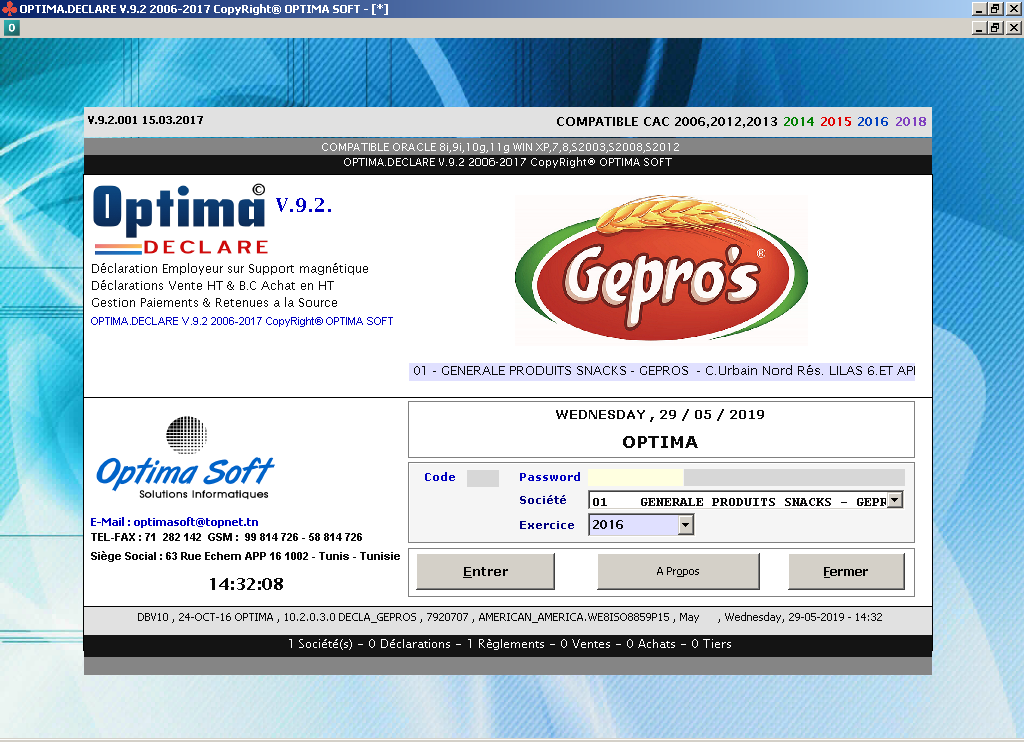Click the blue OPTIMA.DECLARE copyright link text
1024x742 pixels.
pyautogui.click(x=242, y=321)
